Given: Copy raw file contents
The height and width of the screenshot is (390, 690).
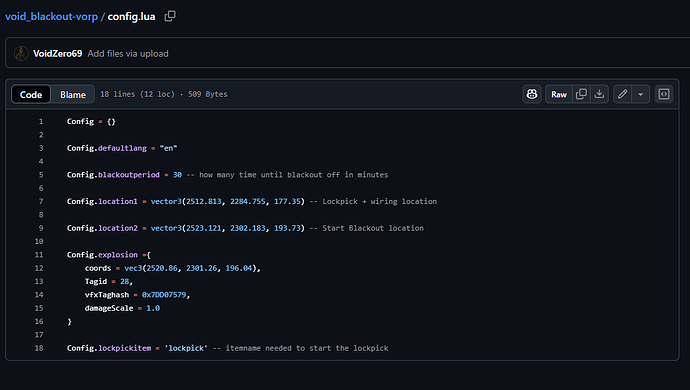Looking at the screenshot, I should coord(581,94).
